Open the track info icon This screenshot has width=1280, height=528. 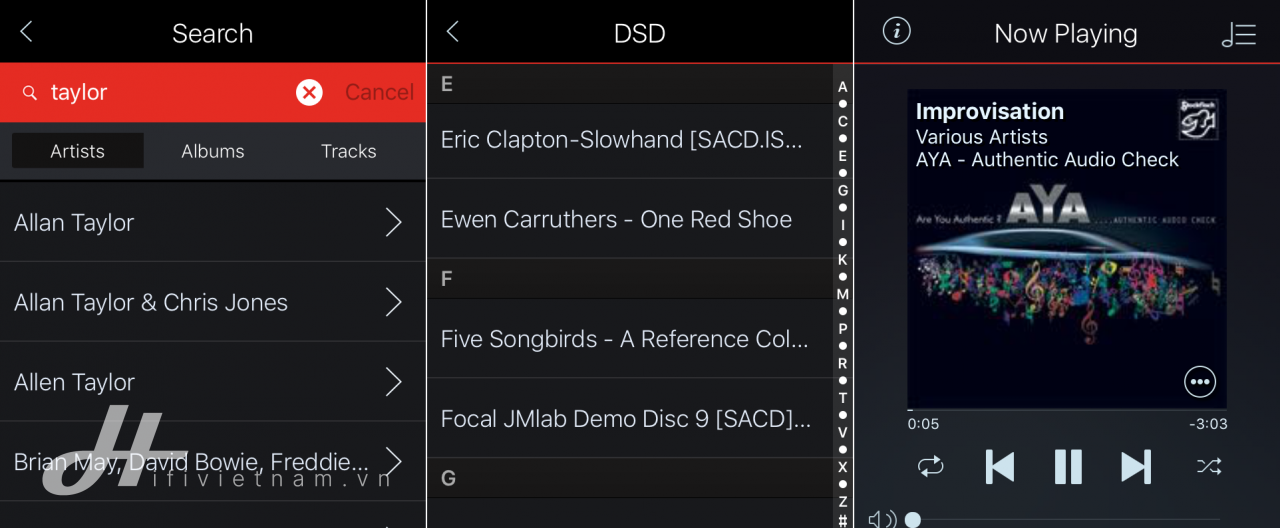click(x=897, y=31)
